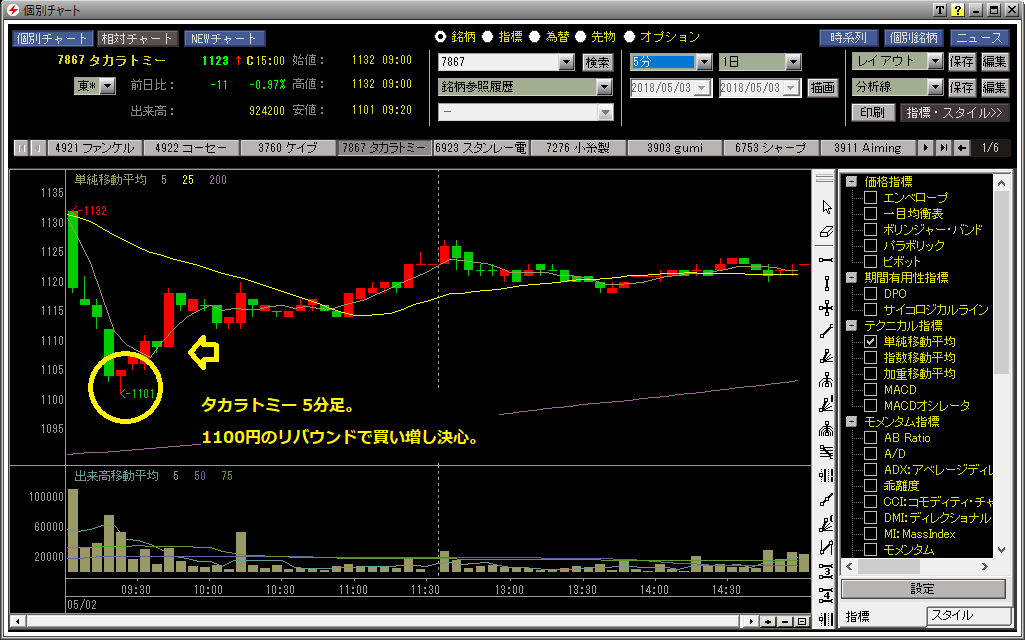Open help with the question mark icon
1025x640 pixels.
pyautogui.click(x=958, y=10)
